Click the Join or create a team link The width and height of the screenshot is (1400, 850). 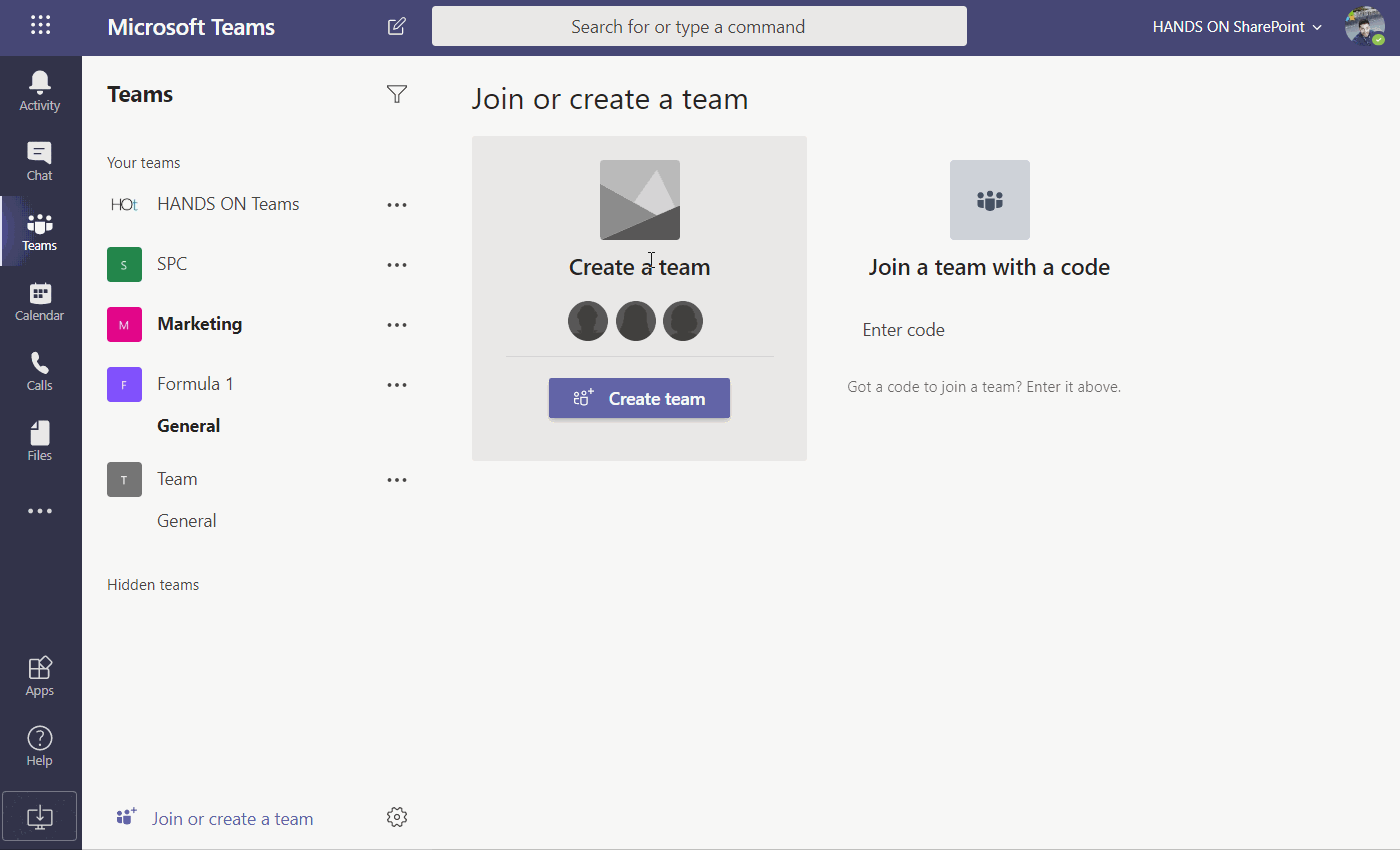click(232, 819)
